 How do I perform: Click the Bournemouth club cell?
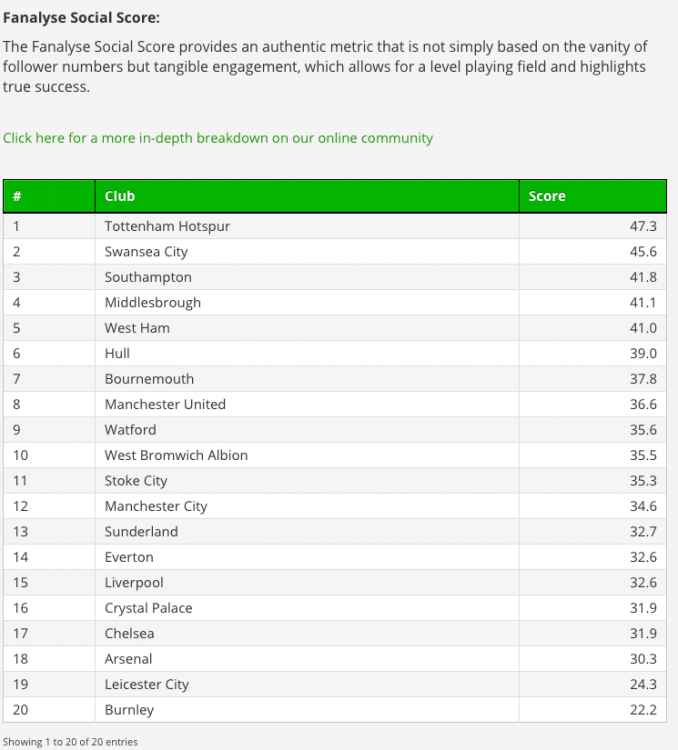pyautogui.click(x=307, y=379)
